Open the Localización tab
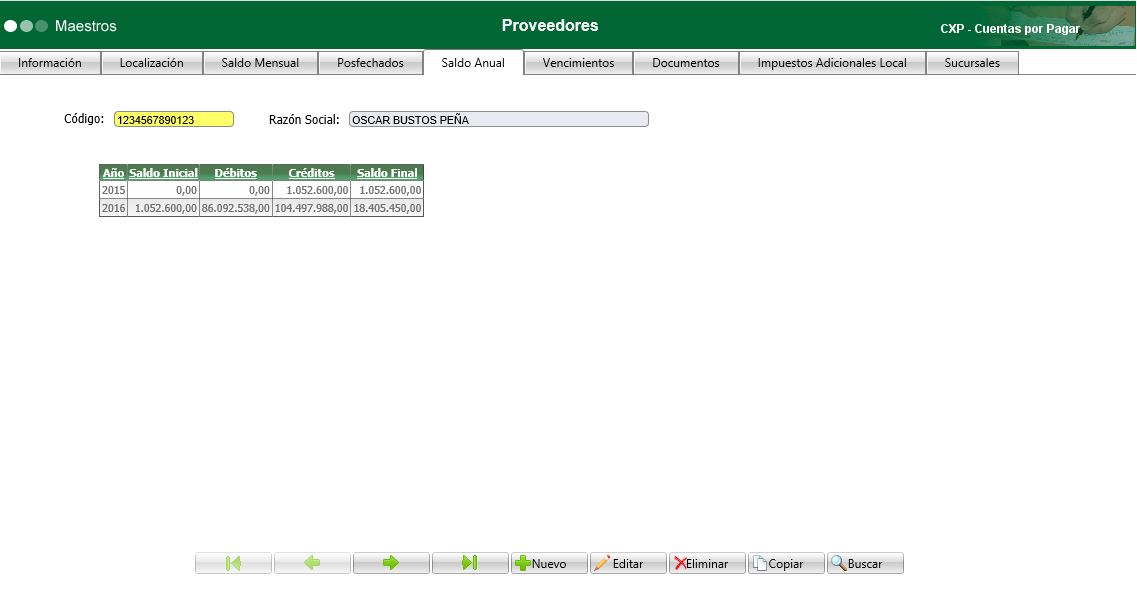1137x595 pixels. coord(152,63)
